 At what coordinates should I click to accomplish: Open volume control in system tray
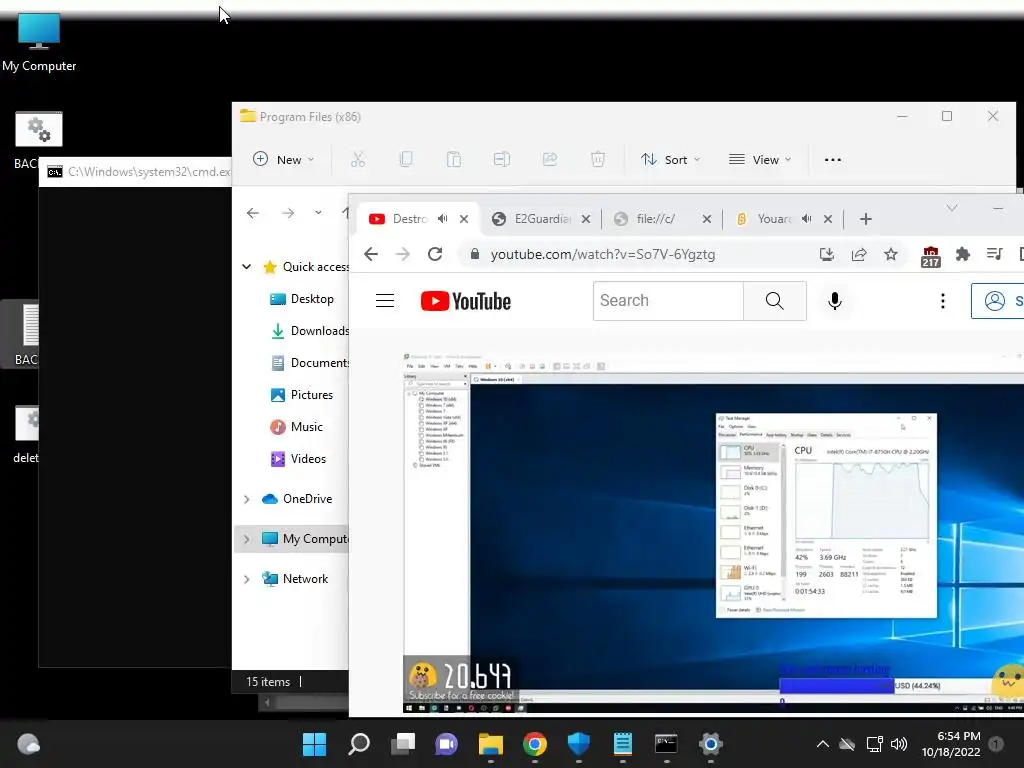click(x=899, y=744)
